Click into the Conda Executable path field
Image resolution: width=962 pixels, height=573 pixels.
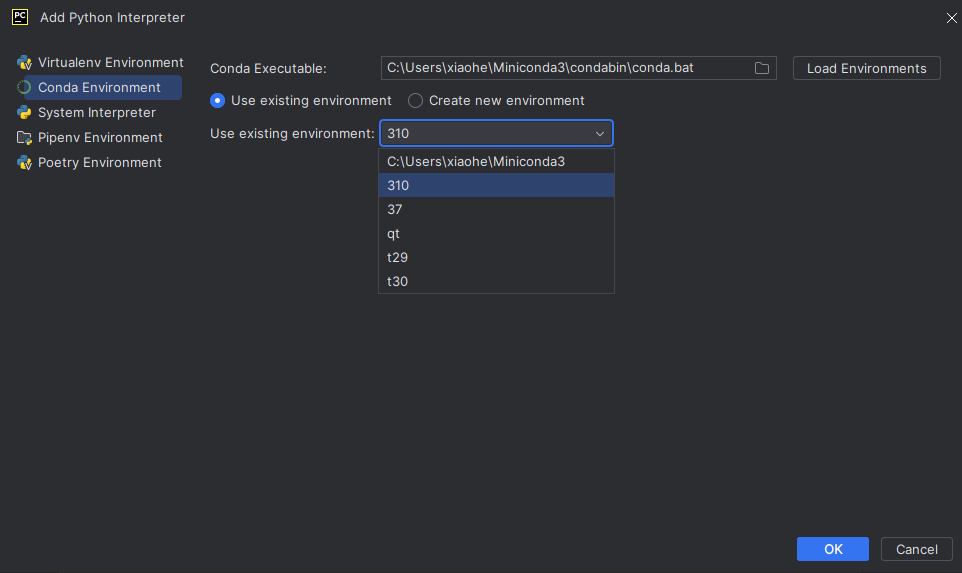(564, 68)
